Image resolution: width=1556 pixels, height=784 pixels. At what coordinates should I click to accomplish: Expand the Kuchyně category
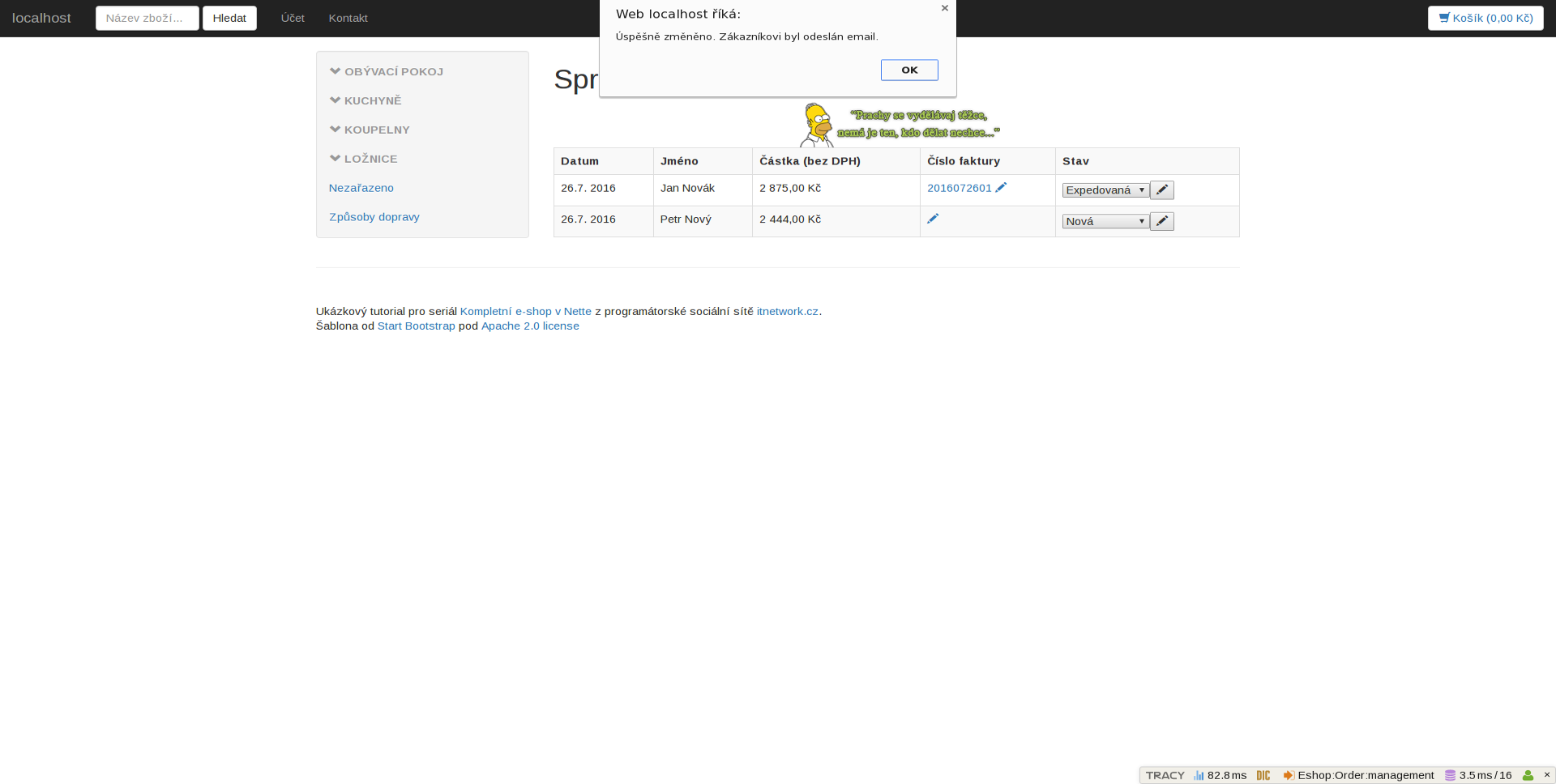(x=365, y=100)
